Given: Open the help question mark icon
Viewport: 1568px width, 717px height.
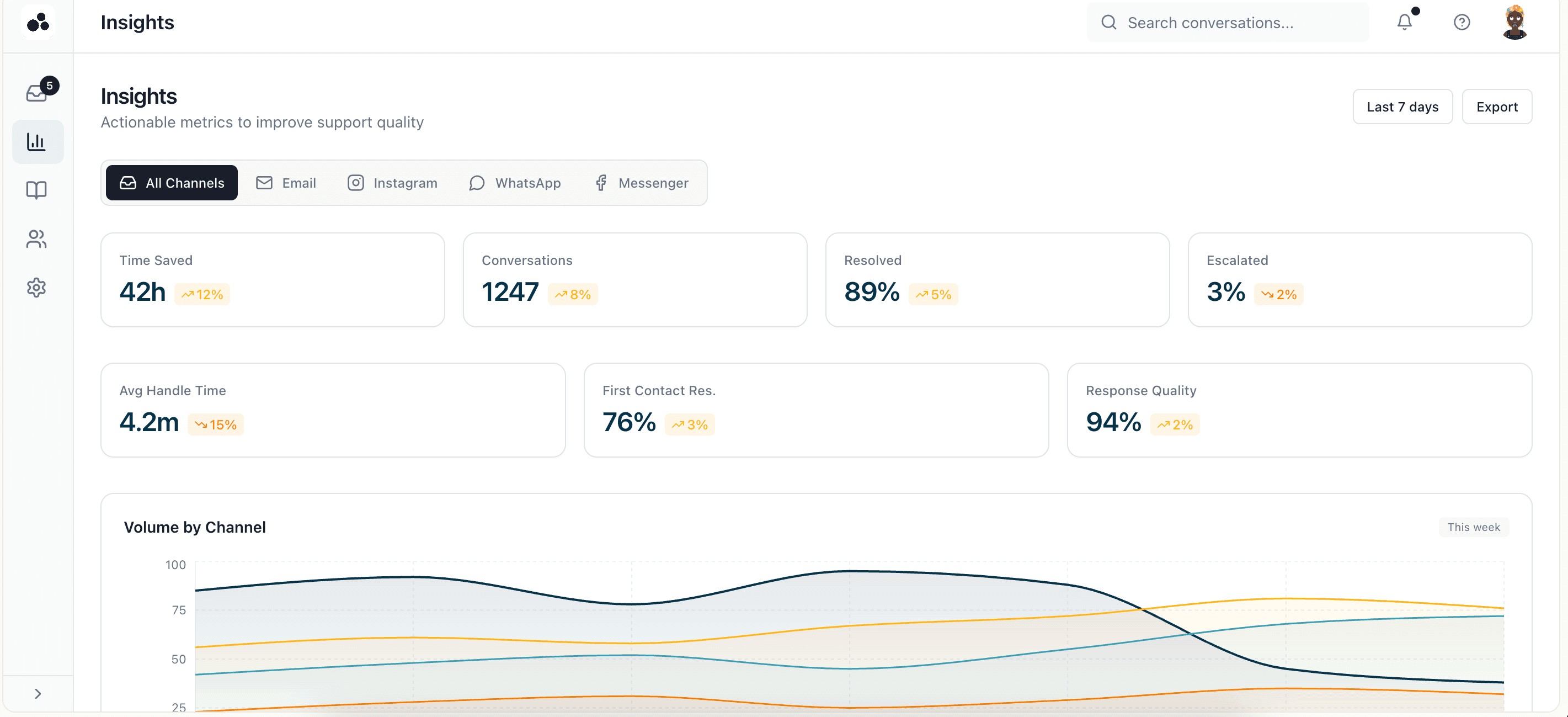Looking at the screenshot, I should pyautogui.click(x=1462, y=23).
